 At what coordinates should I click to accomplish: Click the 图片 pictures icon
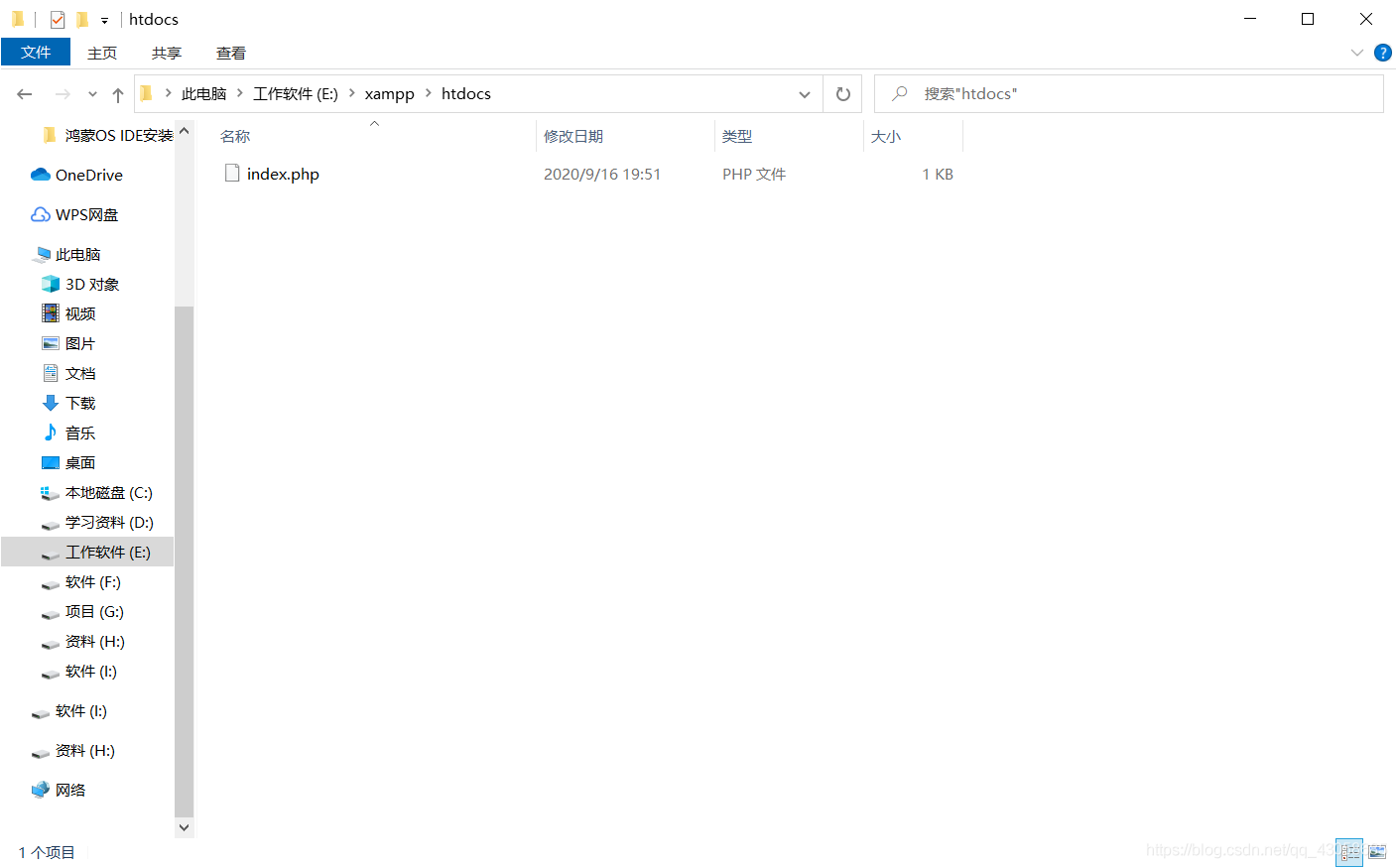pyautogui.click(x=51, y=343)
